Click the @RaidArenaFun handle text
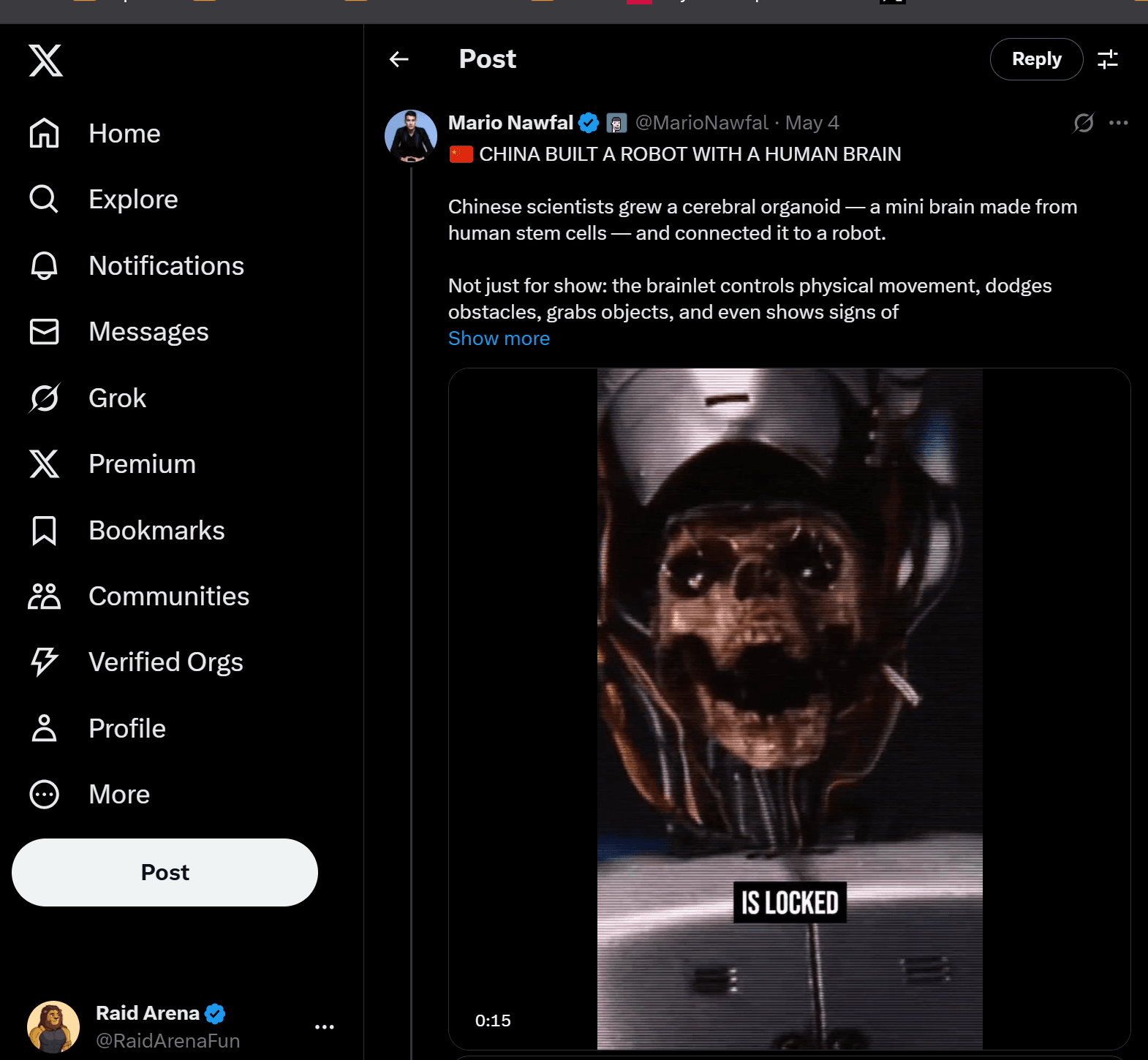1148x1060 pixels. point(167,1041)
